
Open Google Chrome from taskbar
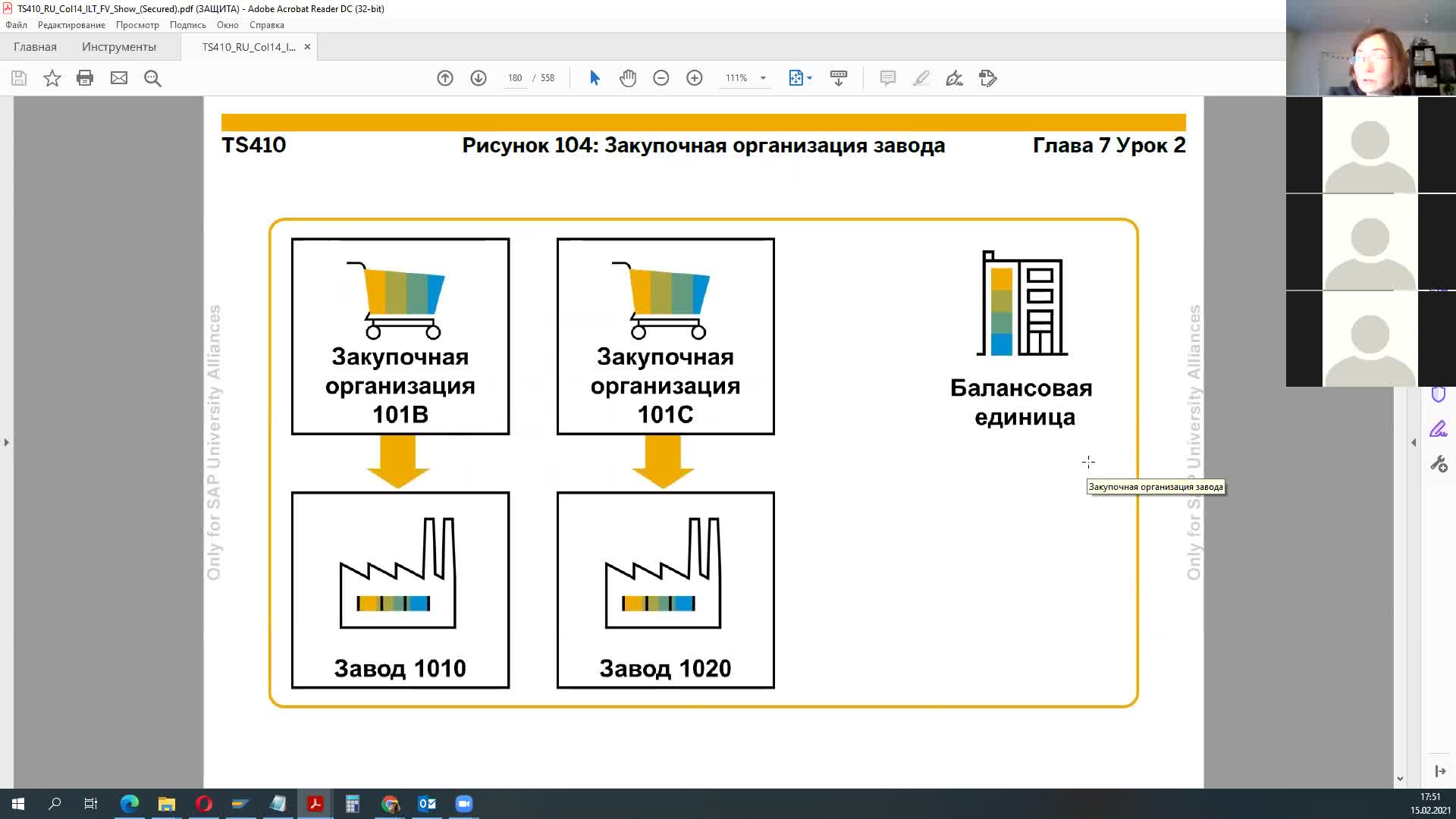tap(390, 804)
